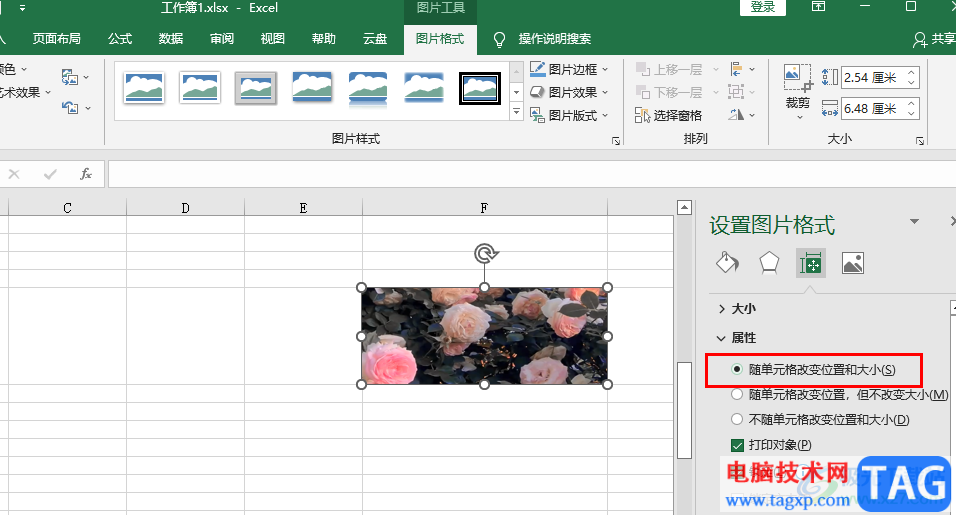Switch to the 审阅 tab

(x=222, y=39)
